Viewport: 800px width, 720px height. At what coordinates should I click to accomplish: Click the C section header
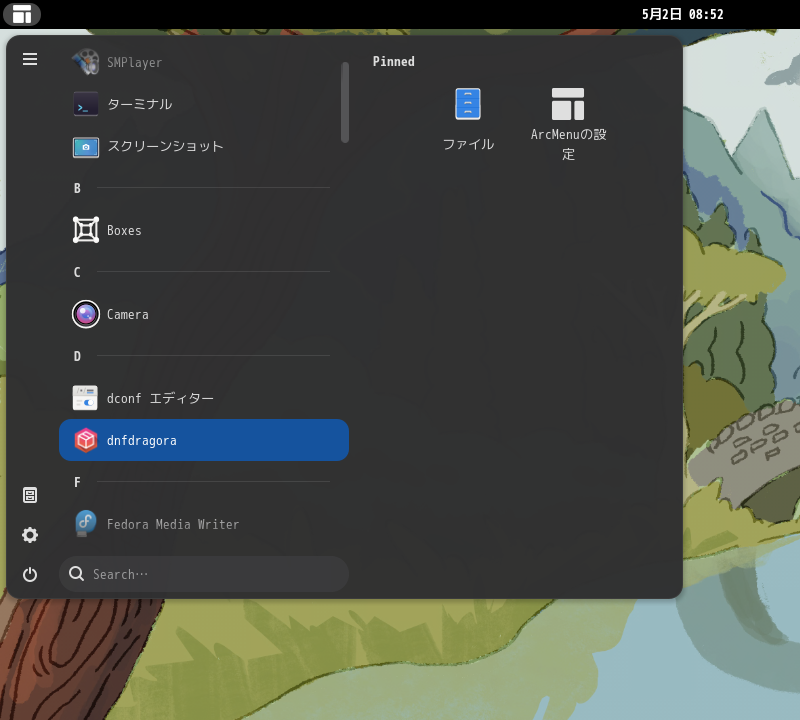(77, 272)
